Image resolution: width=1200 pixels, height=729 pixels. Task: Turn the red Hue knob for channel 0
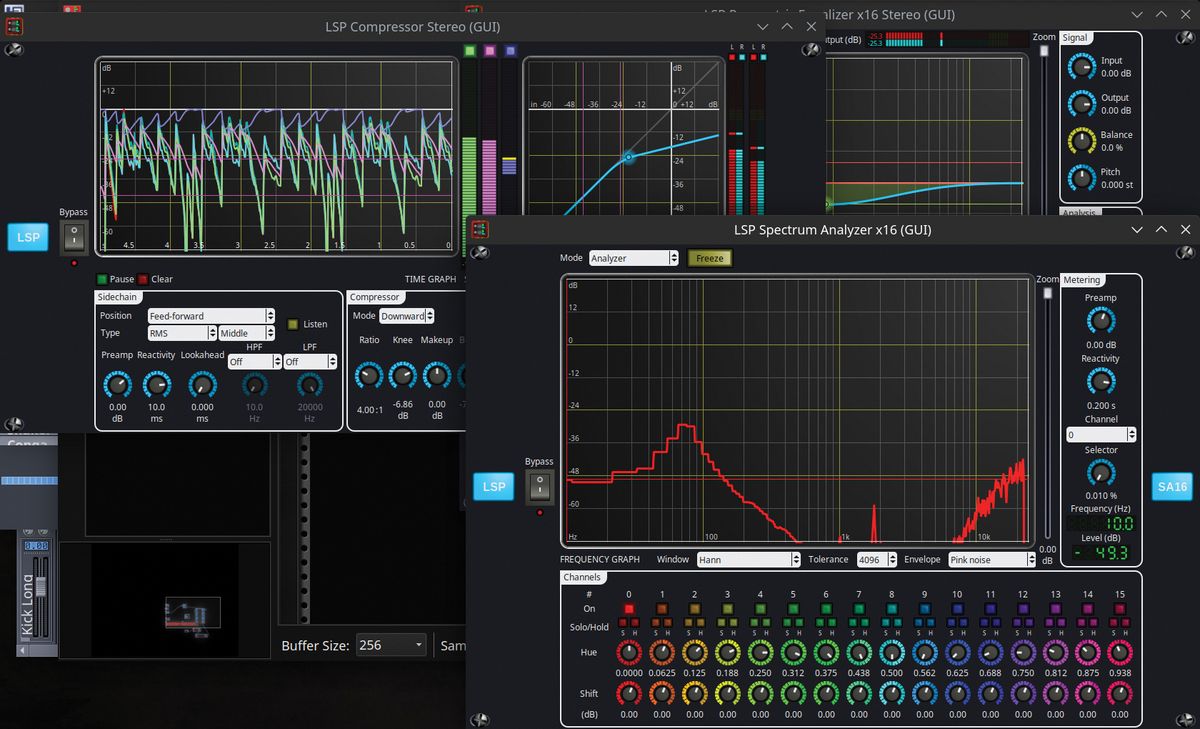point(628,654)
